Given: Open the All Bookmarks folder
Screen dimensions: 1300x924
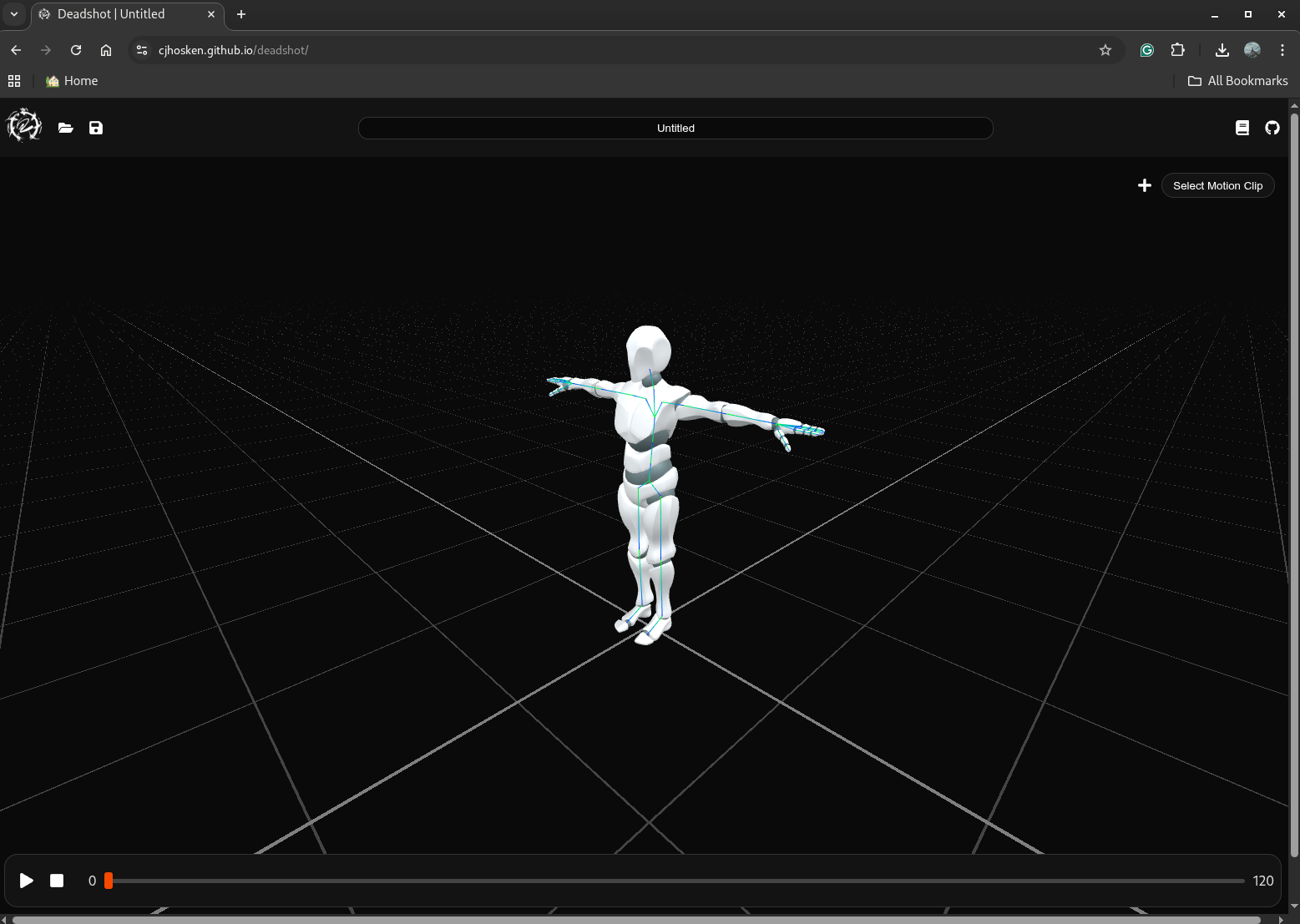Looking at the screenshot, I should pos(1237,81).
